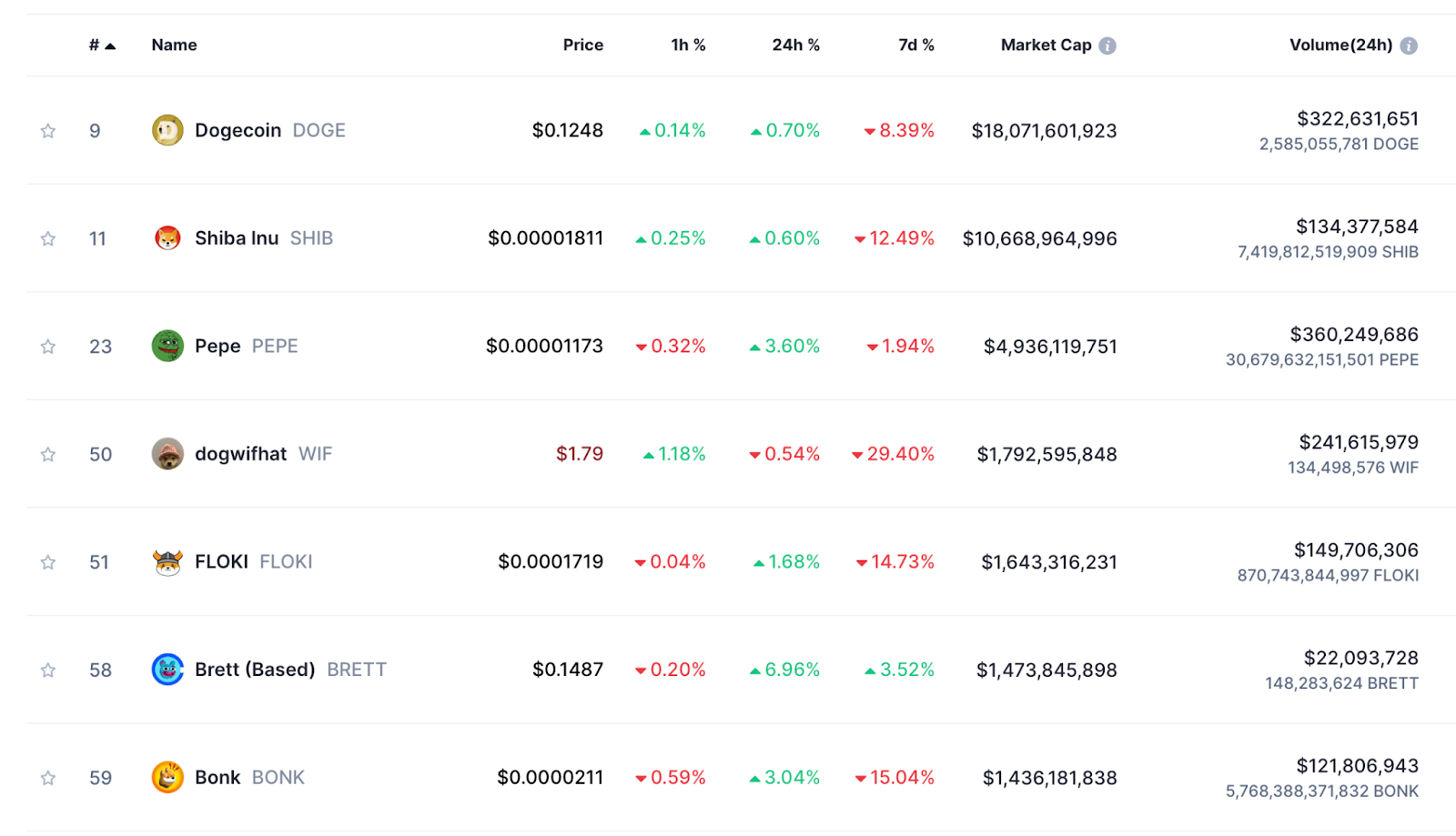Screen dimensions: 1456x836
Task: Open the Volume(24h) info tooltip icon
Action: (1409, 45)
